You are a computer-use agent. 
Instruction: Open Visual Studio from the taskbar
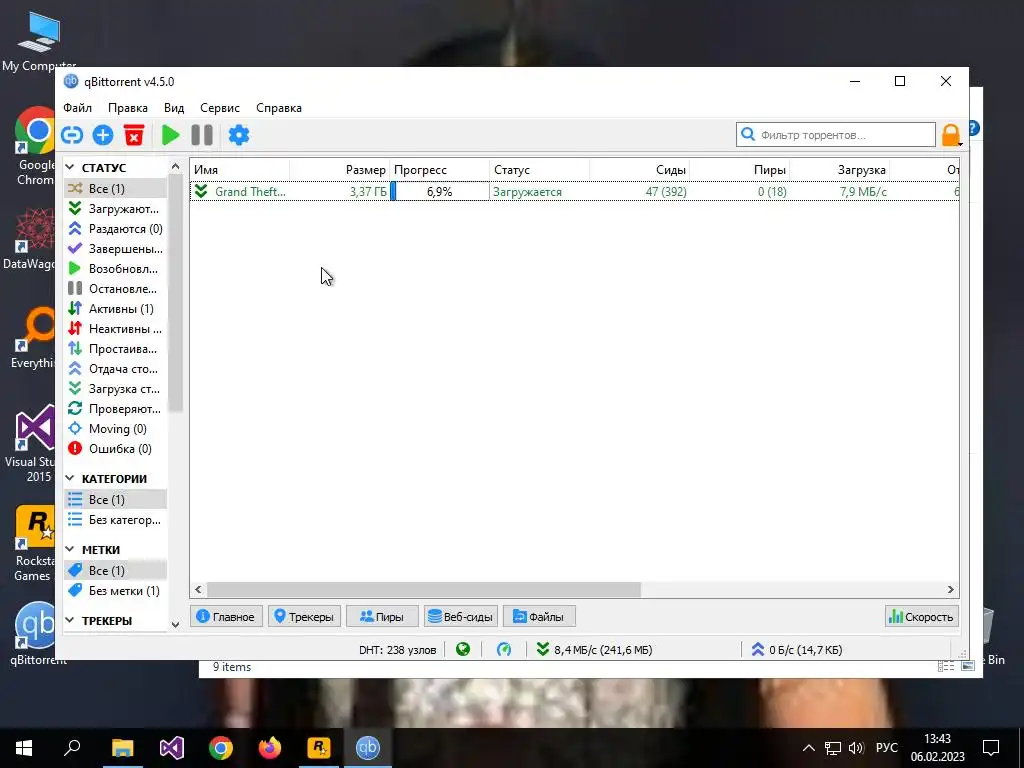[172, 748]
